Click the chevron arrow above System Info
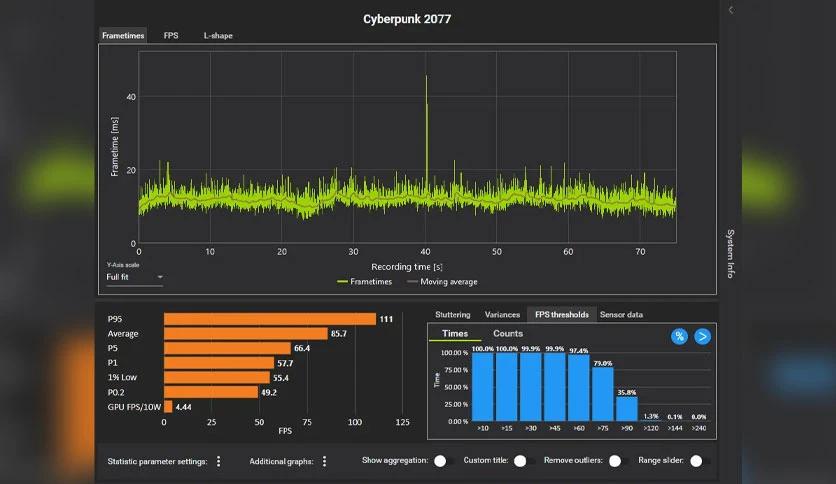Screen dimensions: 836x484 [731, 10]
